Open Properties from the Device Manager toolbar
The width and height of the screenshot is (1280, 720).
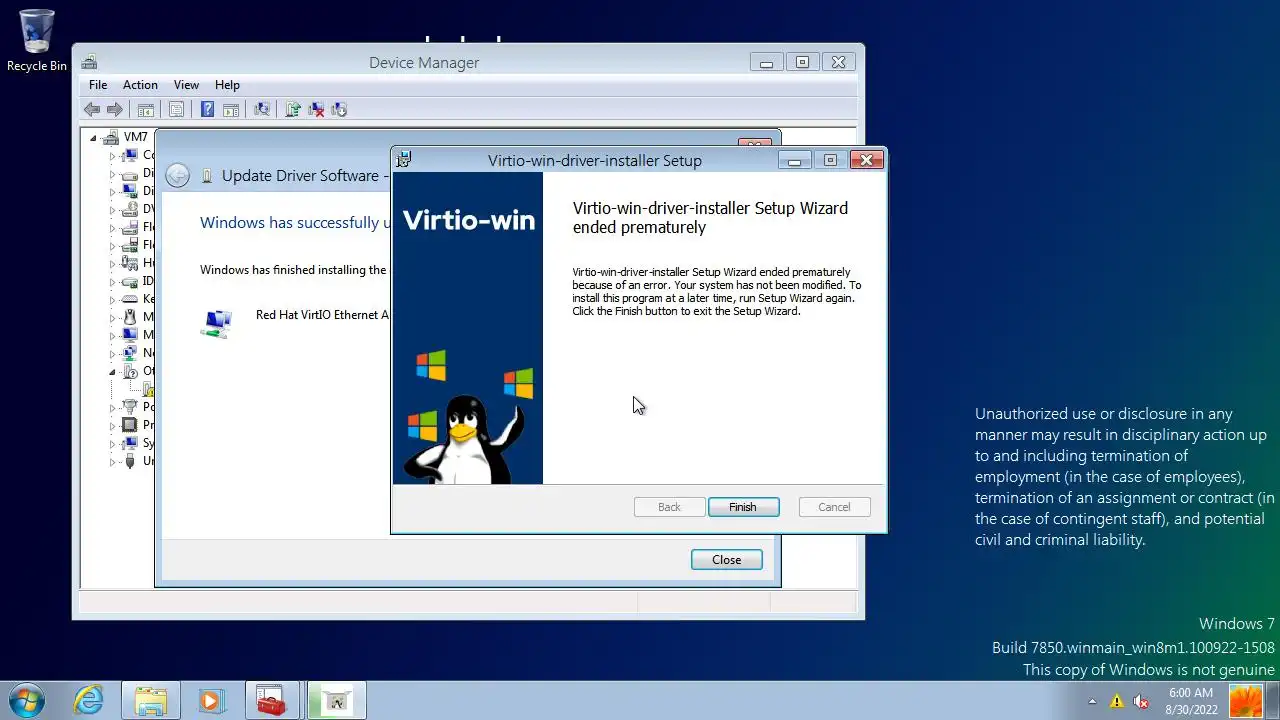(176, 110)
